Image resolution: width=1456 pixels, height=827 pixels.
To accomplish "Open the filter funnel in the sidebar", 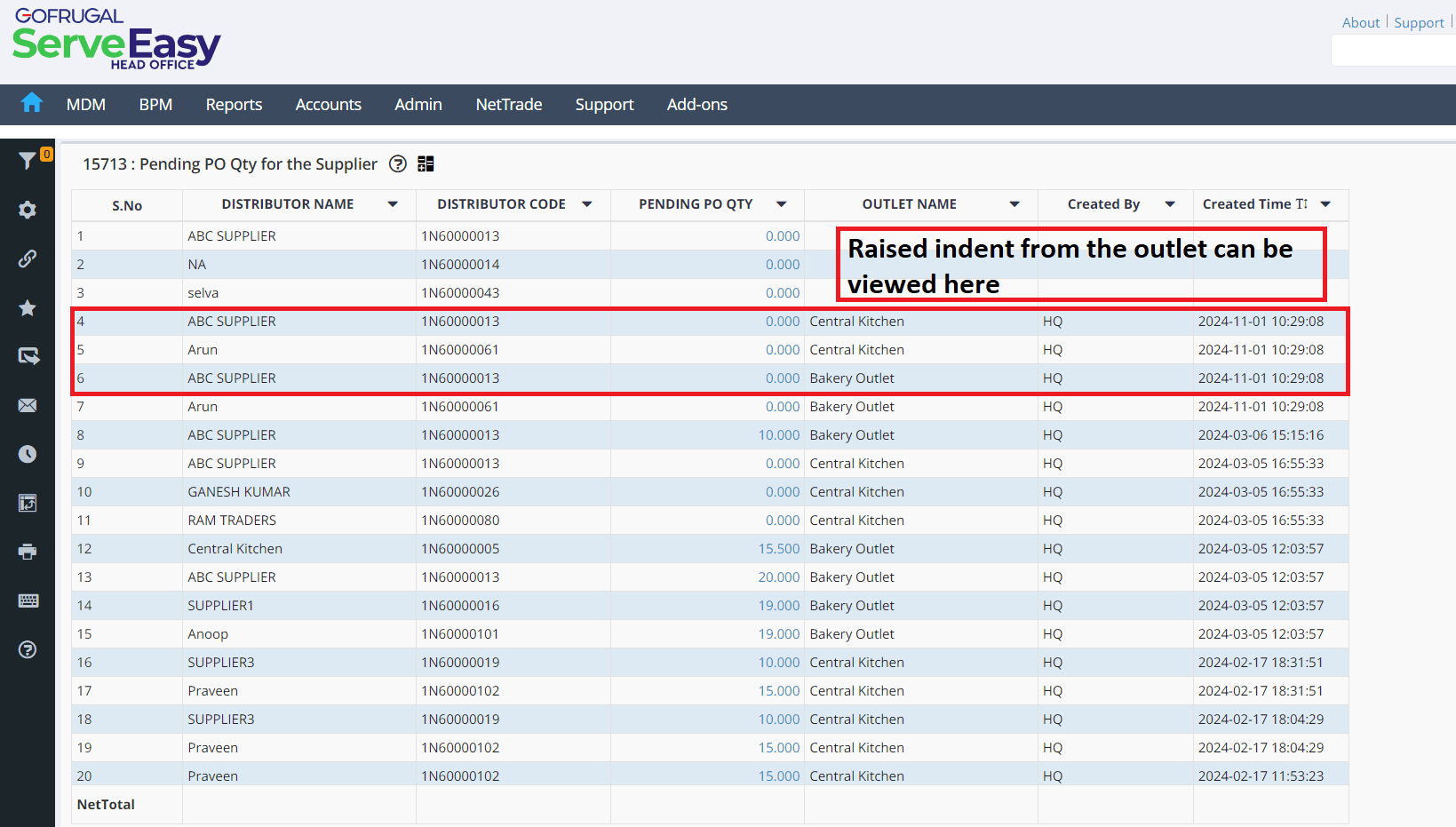I will pyautogui.click(x=27, y=160).
